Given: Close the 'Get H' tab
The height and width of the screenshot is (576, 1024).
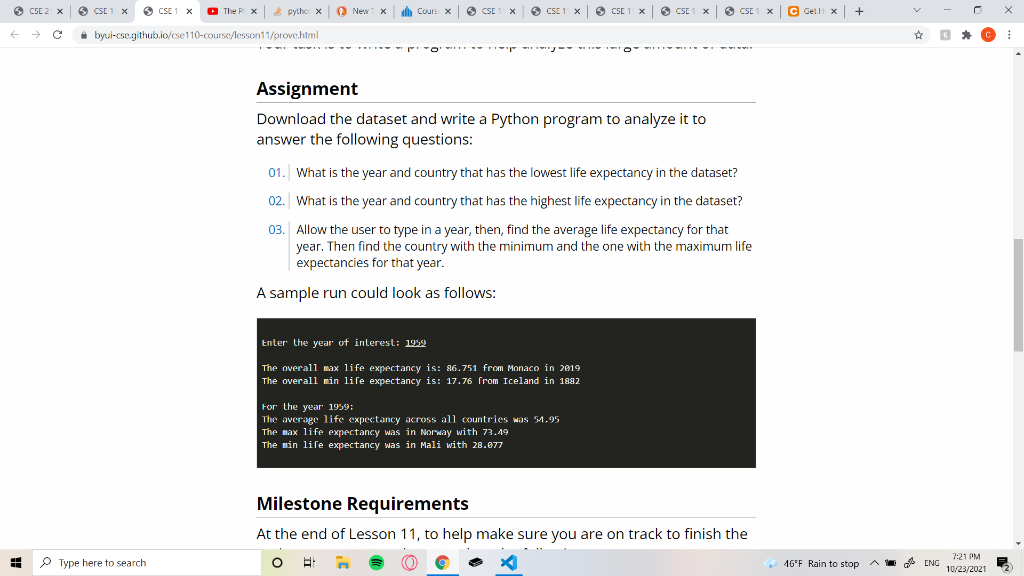Looking at the screenshot, I should click(x=834, y=11).
